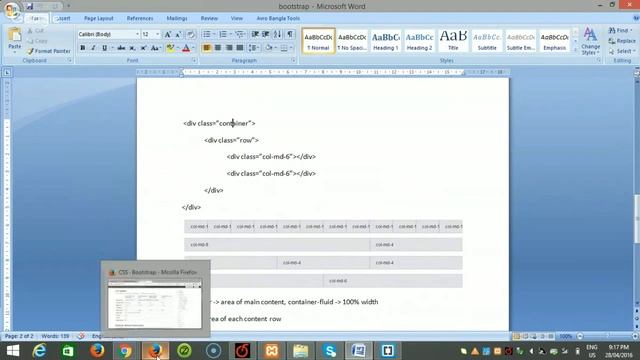Image resolution: width=640 pixels, height=360 pixels.
Task: Toggle Show/Hide paragraph marks
Action: pos(290,34)
